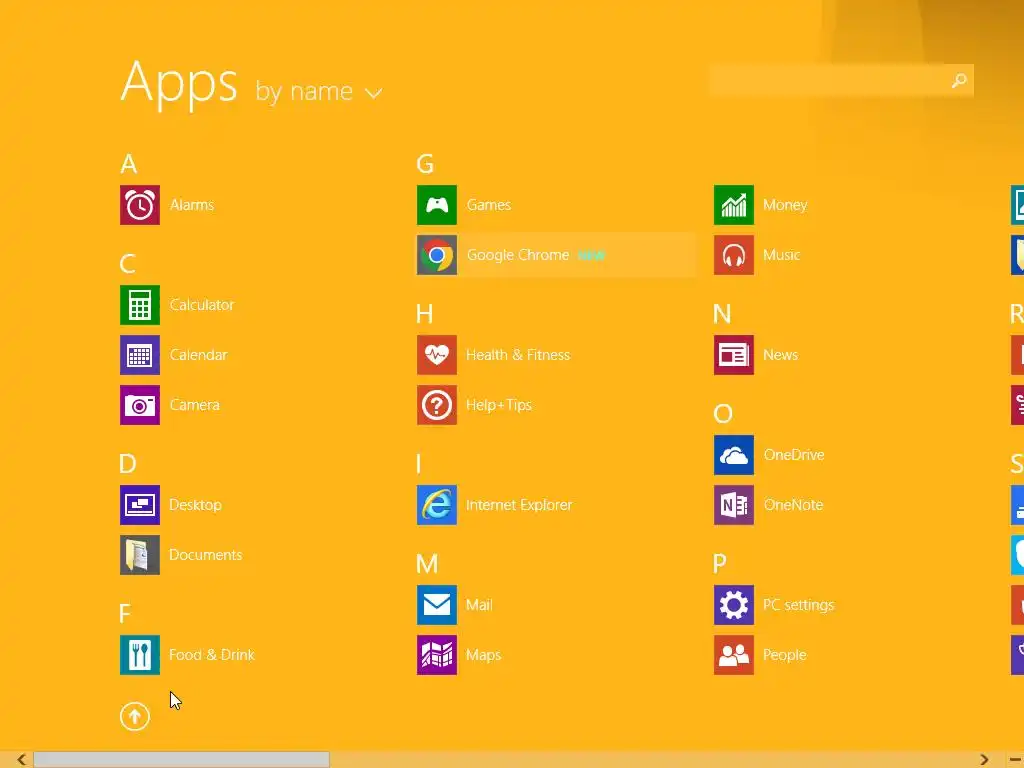Click the 'Help+Tips' label
This screenshot has width=1024, height=768.
[499, 405]
